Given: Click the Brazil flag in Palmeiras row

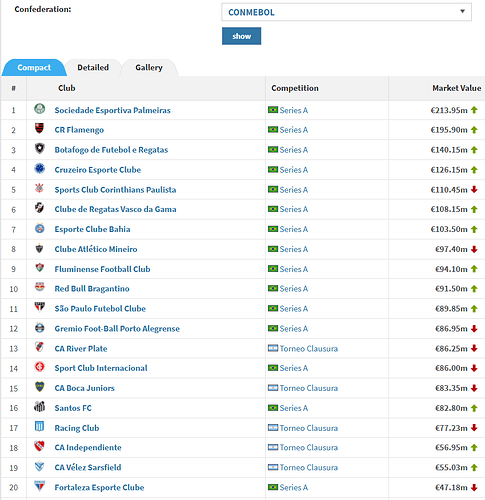Looking at the screenshot, I should point(273,110).
